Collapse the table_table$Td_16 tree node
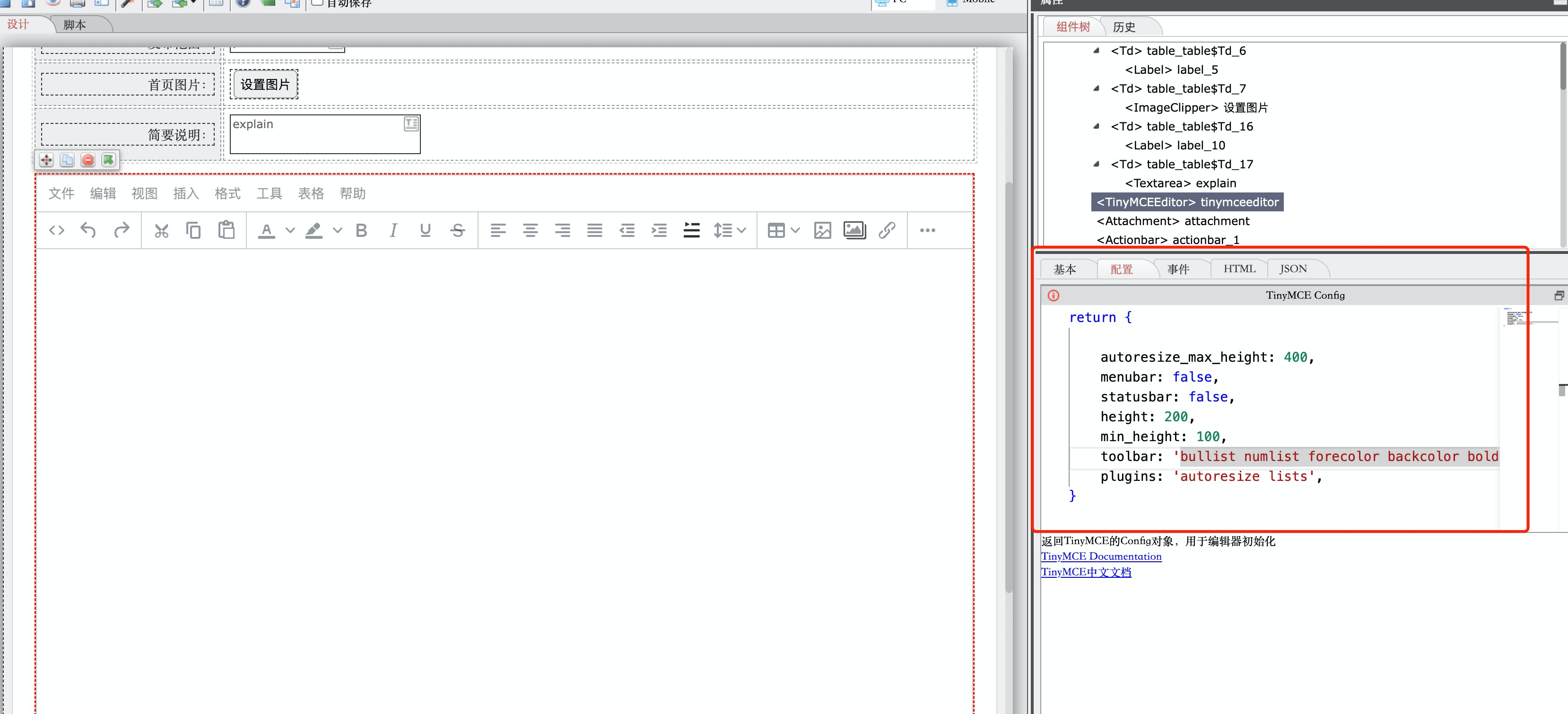1568x714 pixels. coord(1096,126)
